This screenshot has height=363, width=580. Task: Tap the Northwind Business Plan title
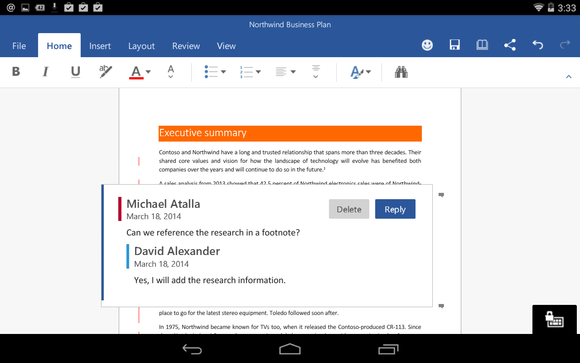[x=290, y=25]
